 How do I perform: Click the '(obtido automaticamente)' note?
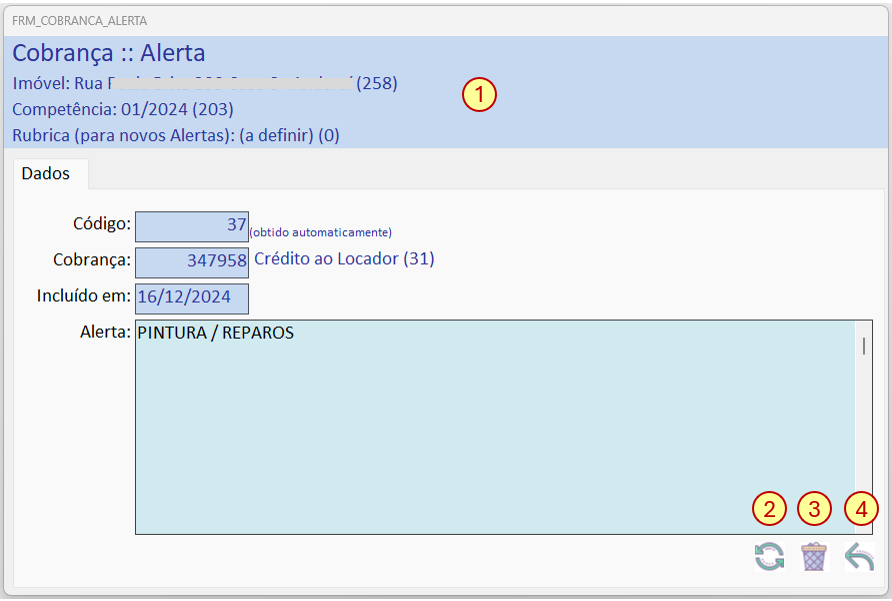pos(321,232)
